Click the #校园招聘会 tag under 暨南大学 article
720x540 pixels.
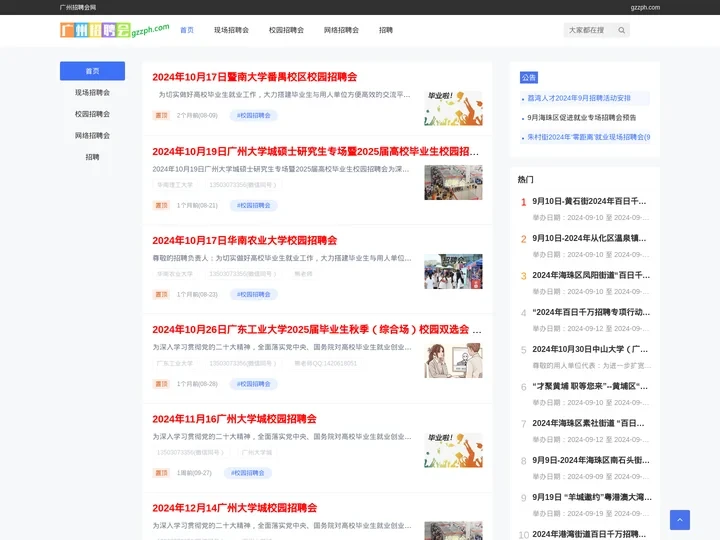[253, 115]
